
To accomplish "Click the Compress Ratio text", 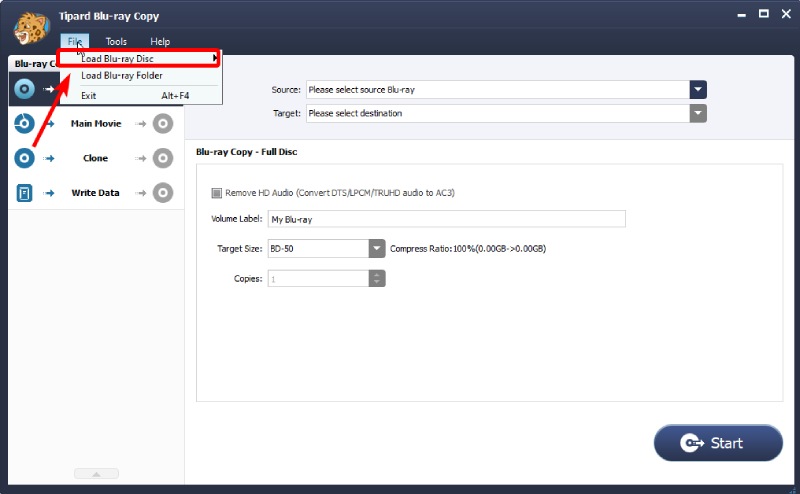I will coord(468,249).
